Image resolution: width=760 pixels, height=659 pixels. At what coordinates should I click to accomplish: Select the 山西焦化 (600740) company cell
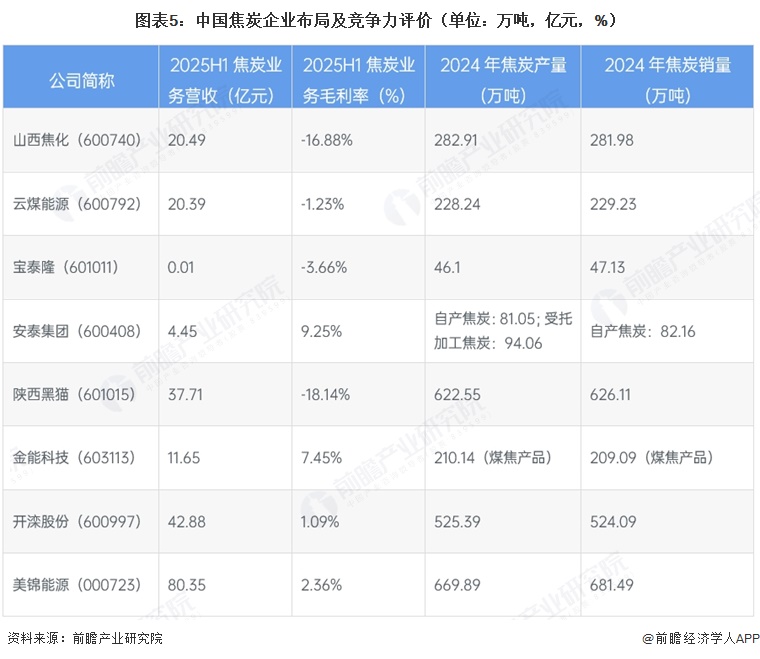(x=77, y=140)
